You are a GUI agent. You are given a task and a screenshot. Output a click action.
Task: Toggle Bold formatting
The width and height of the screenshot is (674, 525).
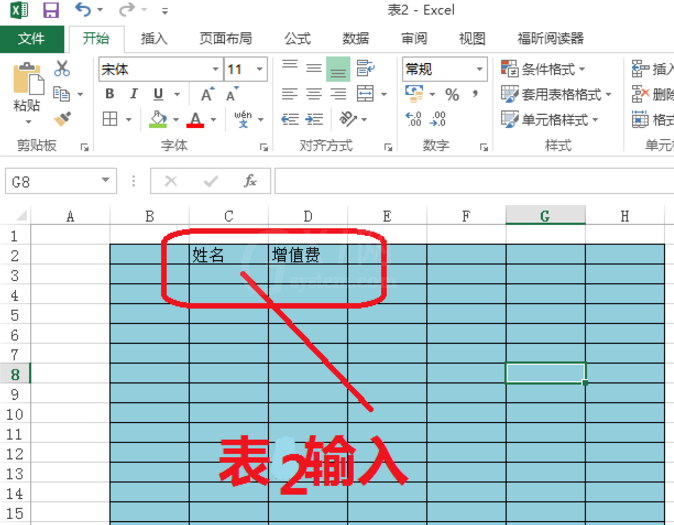(110, 94)
